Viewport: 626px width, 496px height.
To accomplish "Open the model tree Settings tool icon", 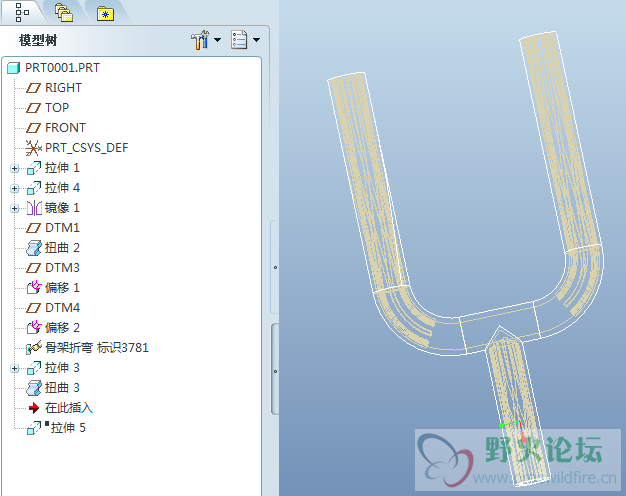I will click(x=200, y=40).
